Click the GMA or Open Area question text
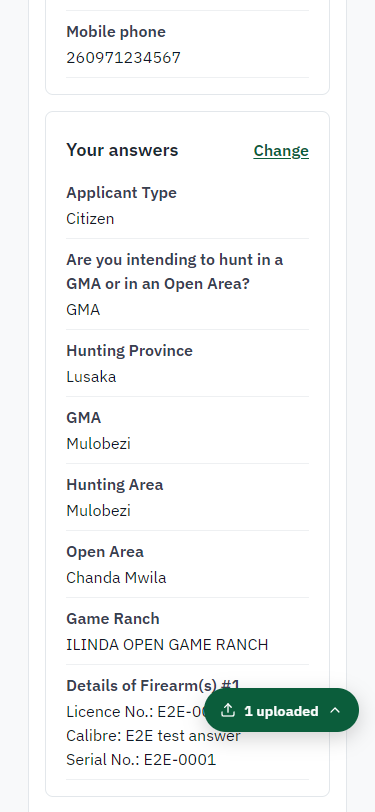Viewport: 375px width, 812px height. [175, 271]
